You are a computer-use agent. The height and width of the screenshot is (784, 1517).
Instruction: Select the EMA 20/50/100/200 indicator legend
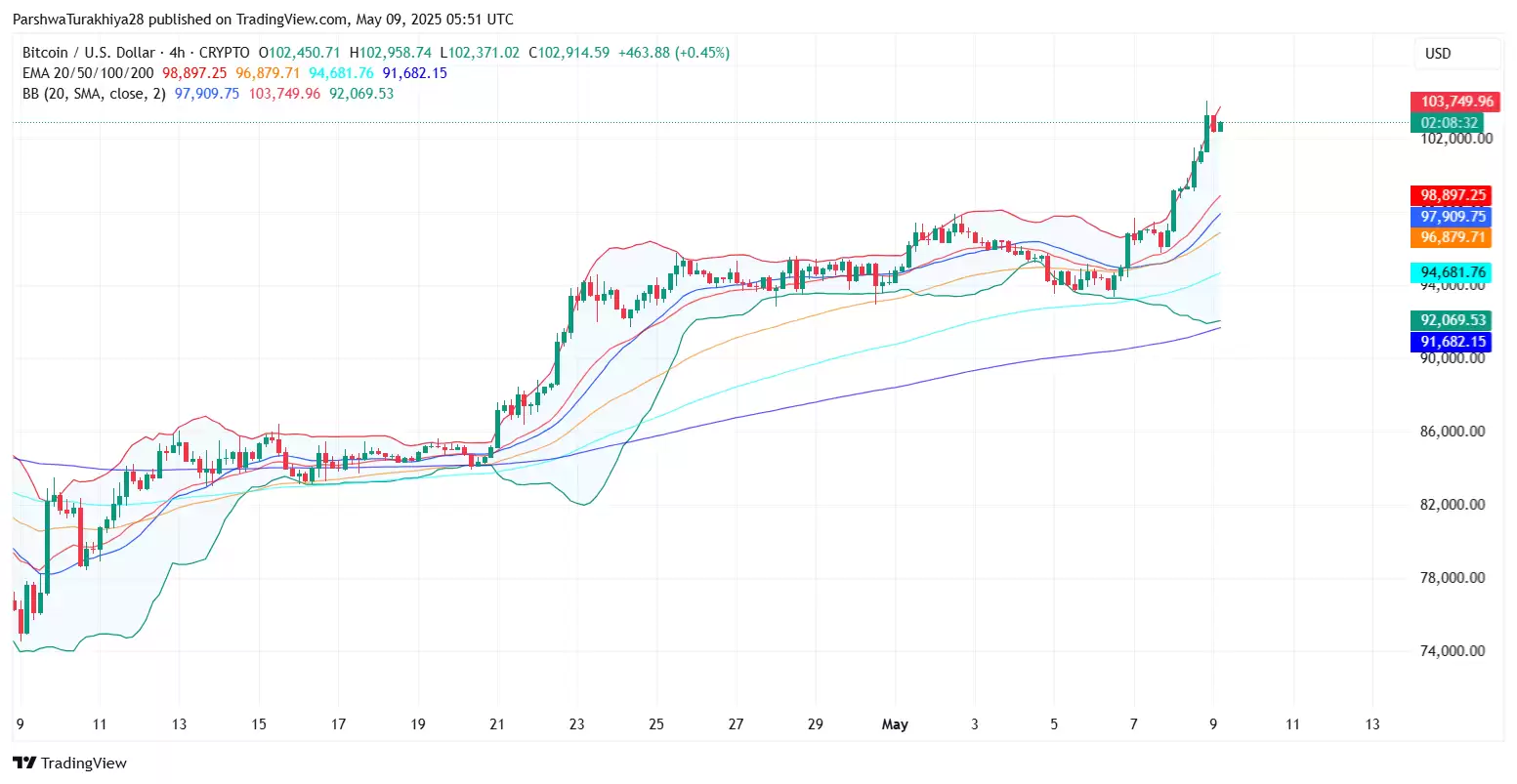tap(88, 73)
